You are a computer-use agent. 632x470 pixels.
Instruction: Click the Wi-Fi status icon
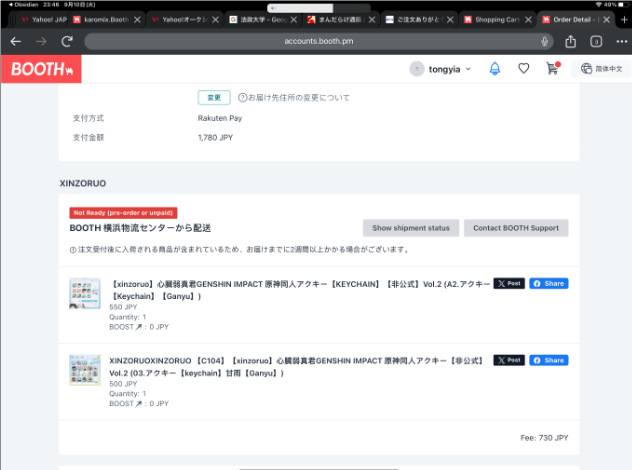tap(598, 4)
